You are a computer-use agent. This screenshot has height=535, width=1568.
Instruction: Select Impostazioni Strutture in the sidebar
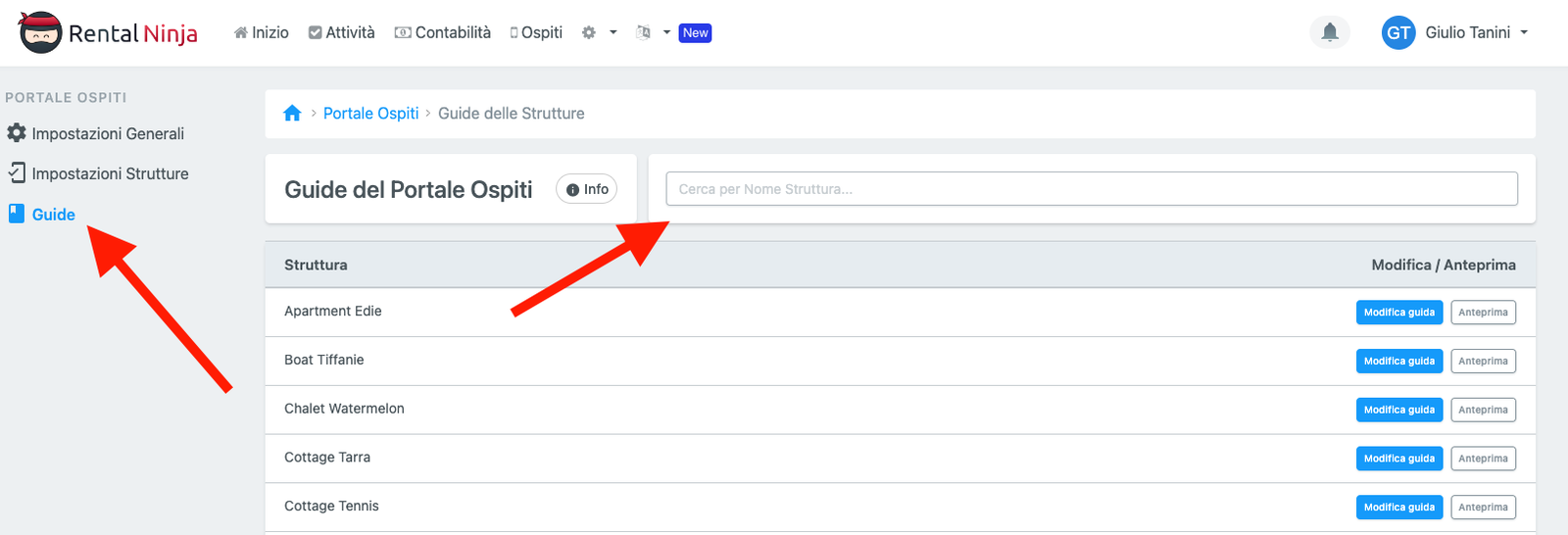tap(110, 173)
